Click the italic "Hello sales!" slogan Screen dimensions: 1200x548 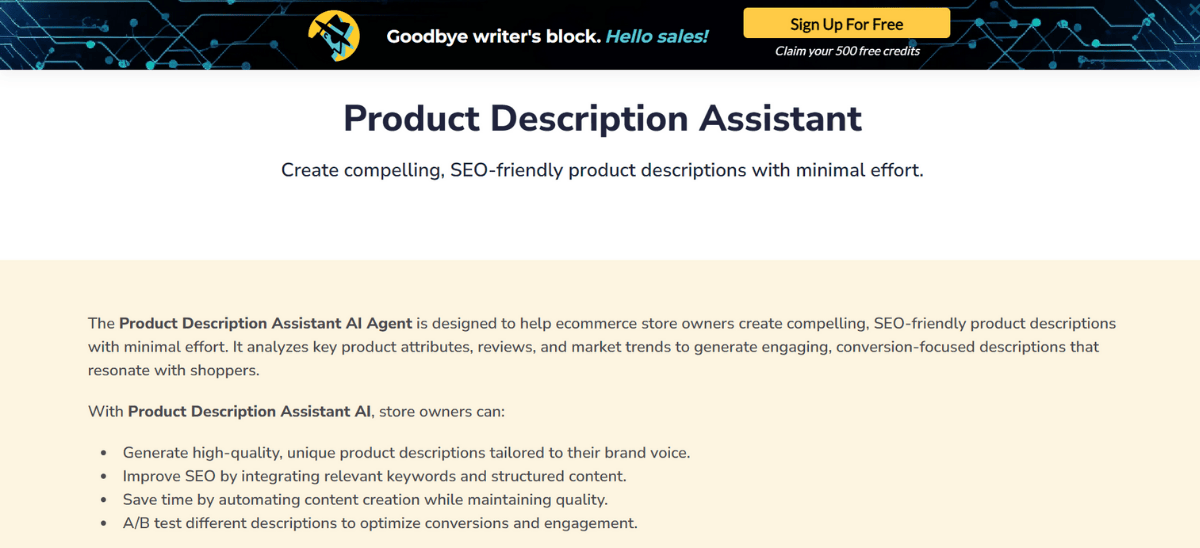[x=657, y=37]
